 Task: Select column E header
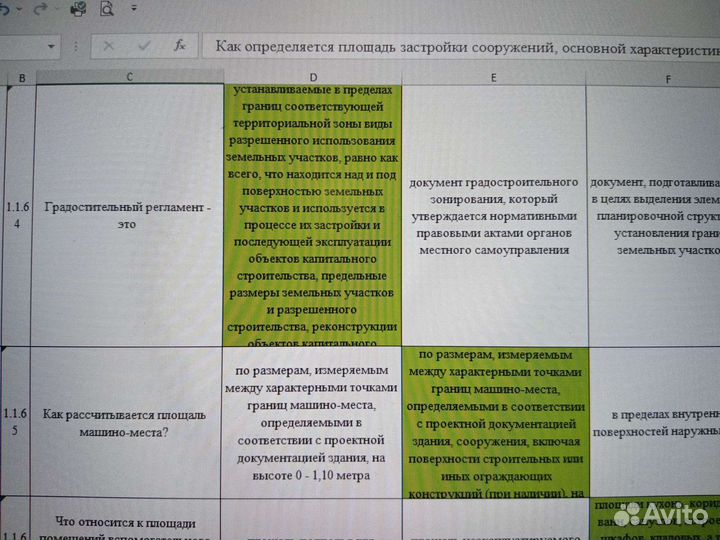(493, 78)
